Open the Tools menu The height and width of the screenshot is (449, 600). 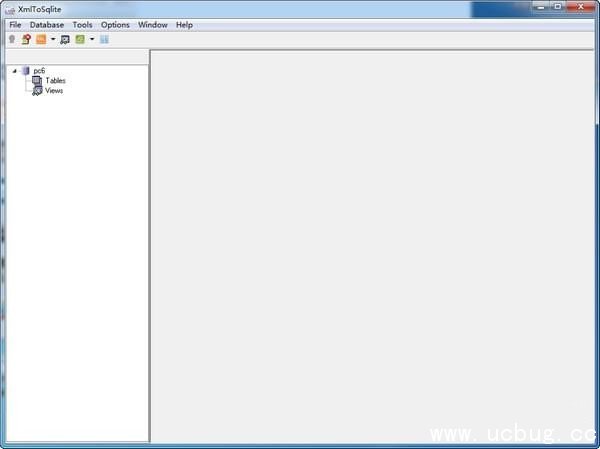(x=82, y=25)
